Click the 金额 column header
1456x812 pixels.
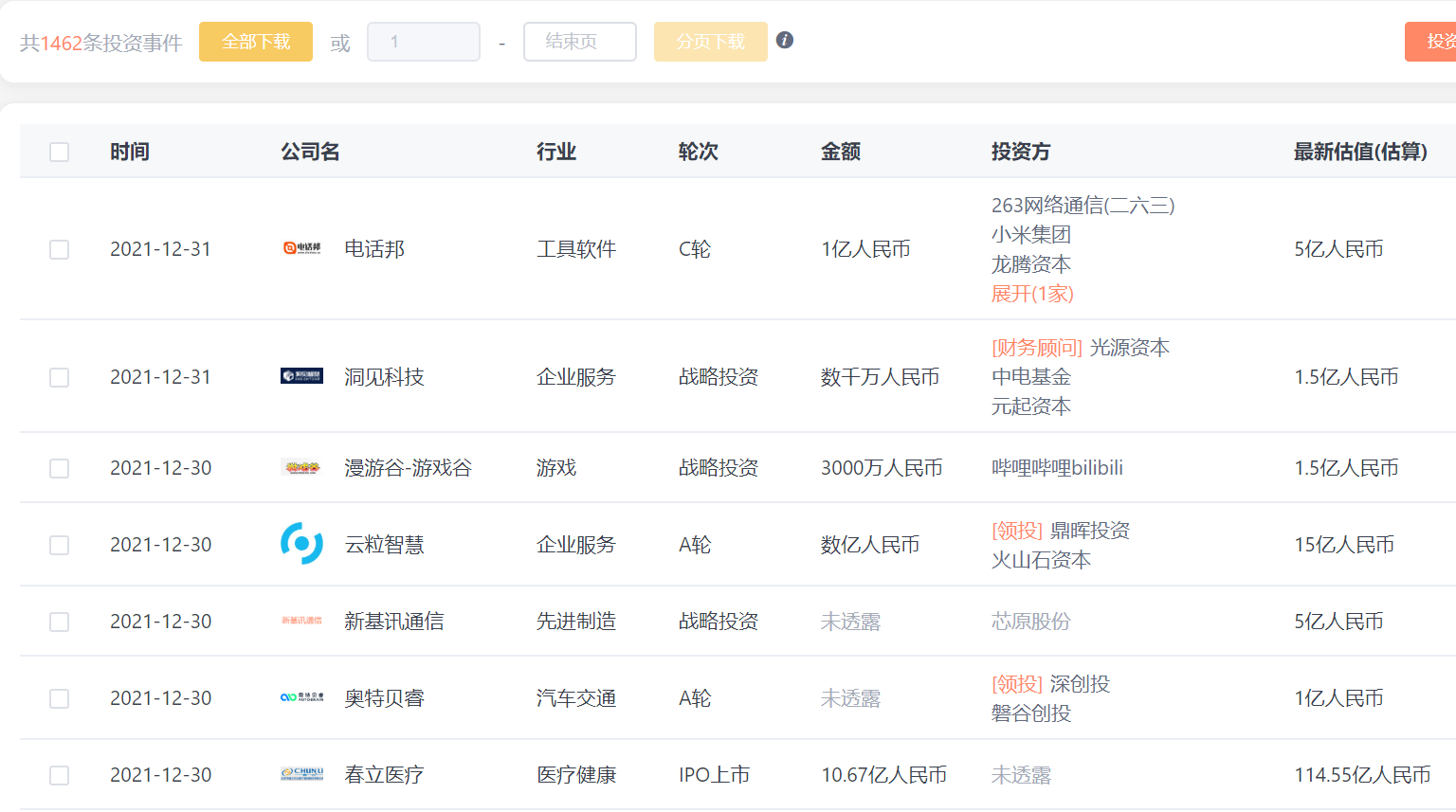[841, 152]
